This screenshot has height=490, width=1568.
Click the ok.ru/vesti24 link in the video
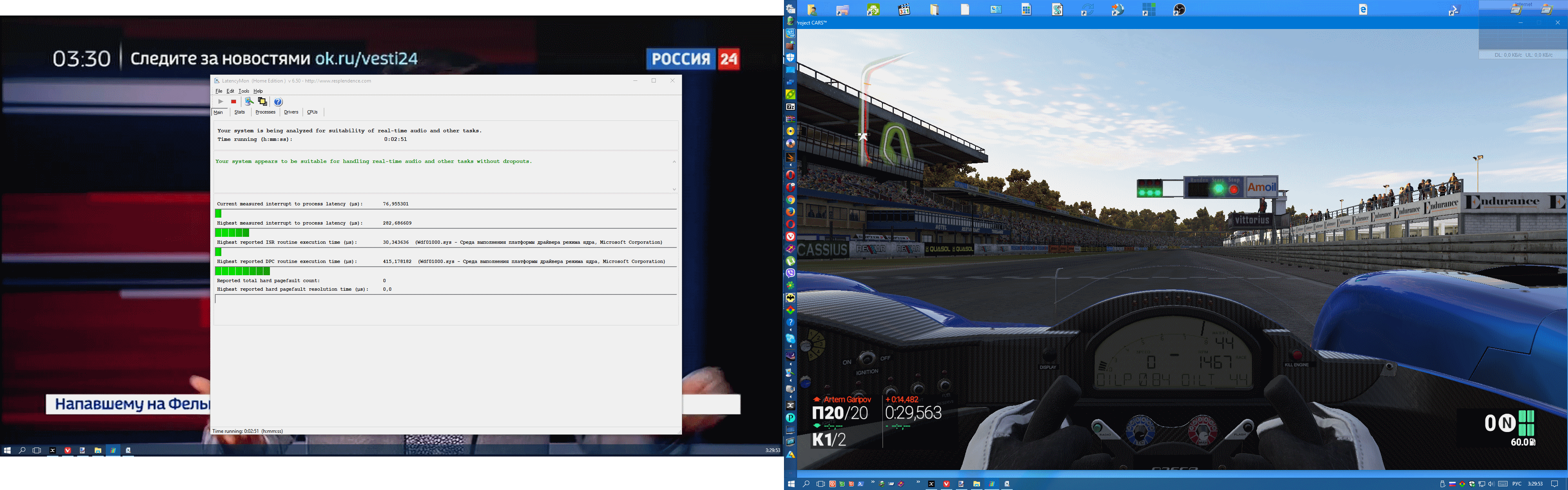click(x=366, y=58)
